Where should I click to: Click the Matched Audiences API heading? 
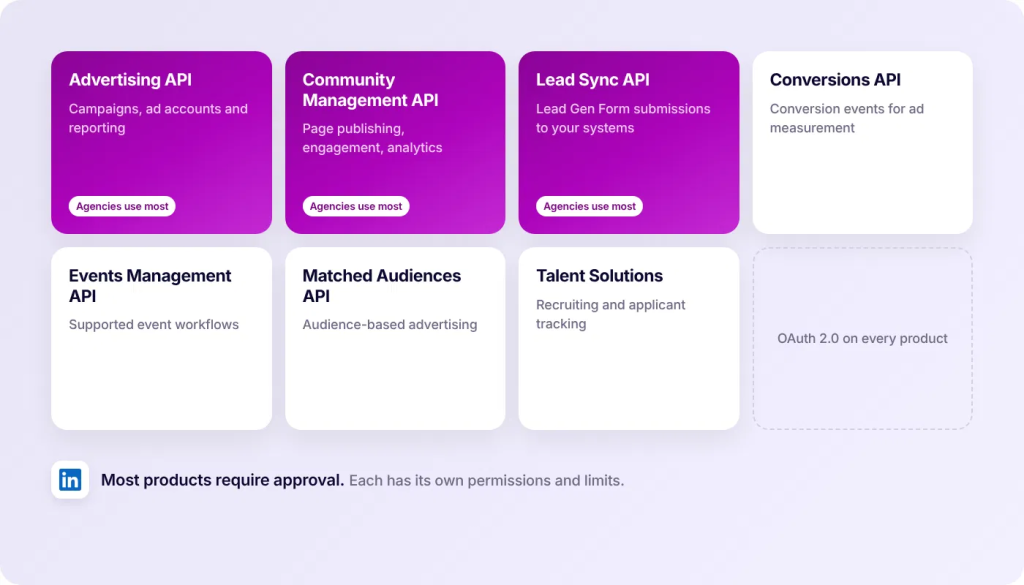click(x=381, y=285)
